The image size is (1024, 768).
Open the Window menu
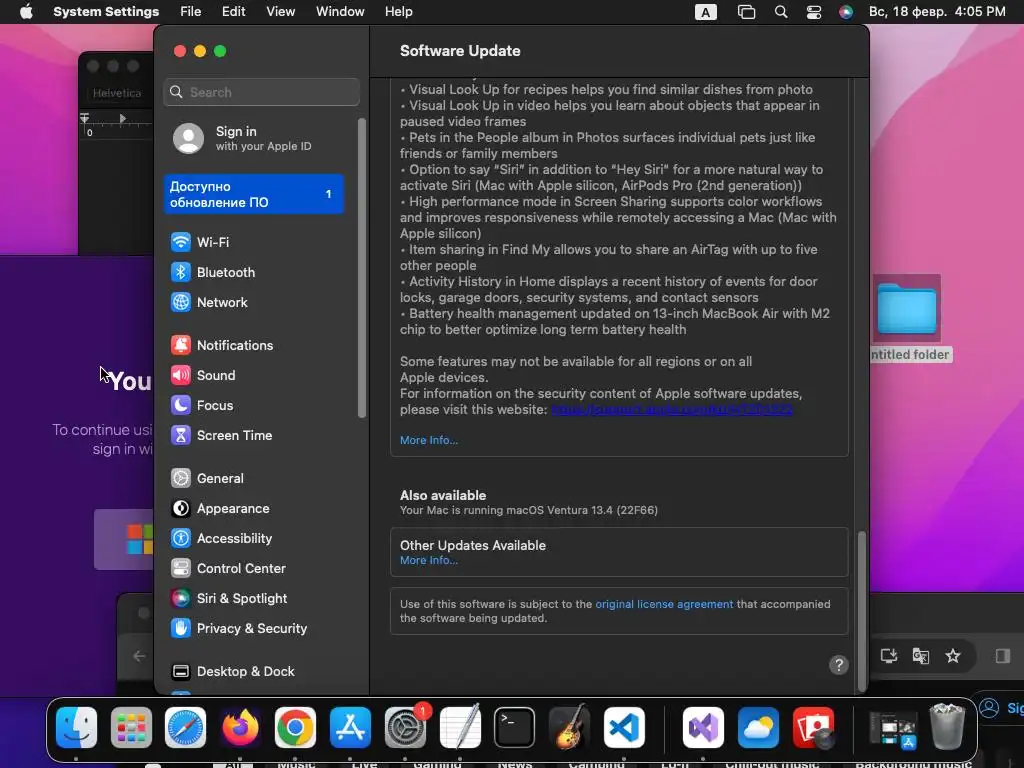click(x=340, y=12)
